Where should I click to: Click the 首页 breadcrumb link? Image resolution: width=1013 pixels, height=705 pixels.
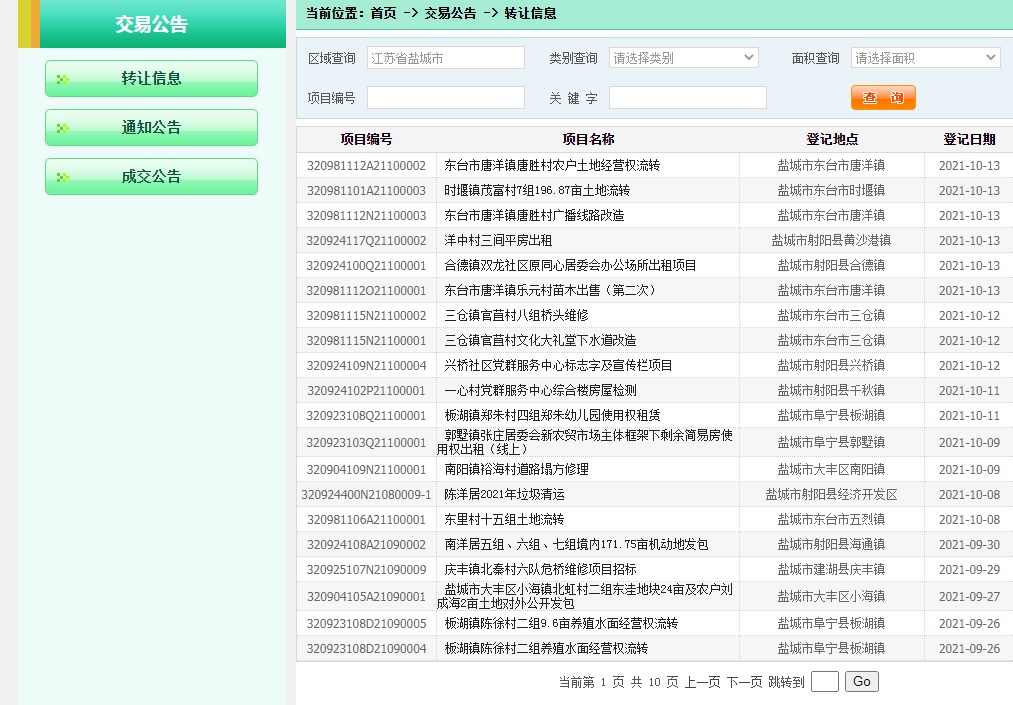pos(383,13)
